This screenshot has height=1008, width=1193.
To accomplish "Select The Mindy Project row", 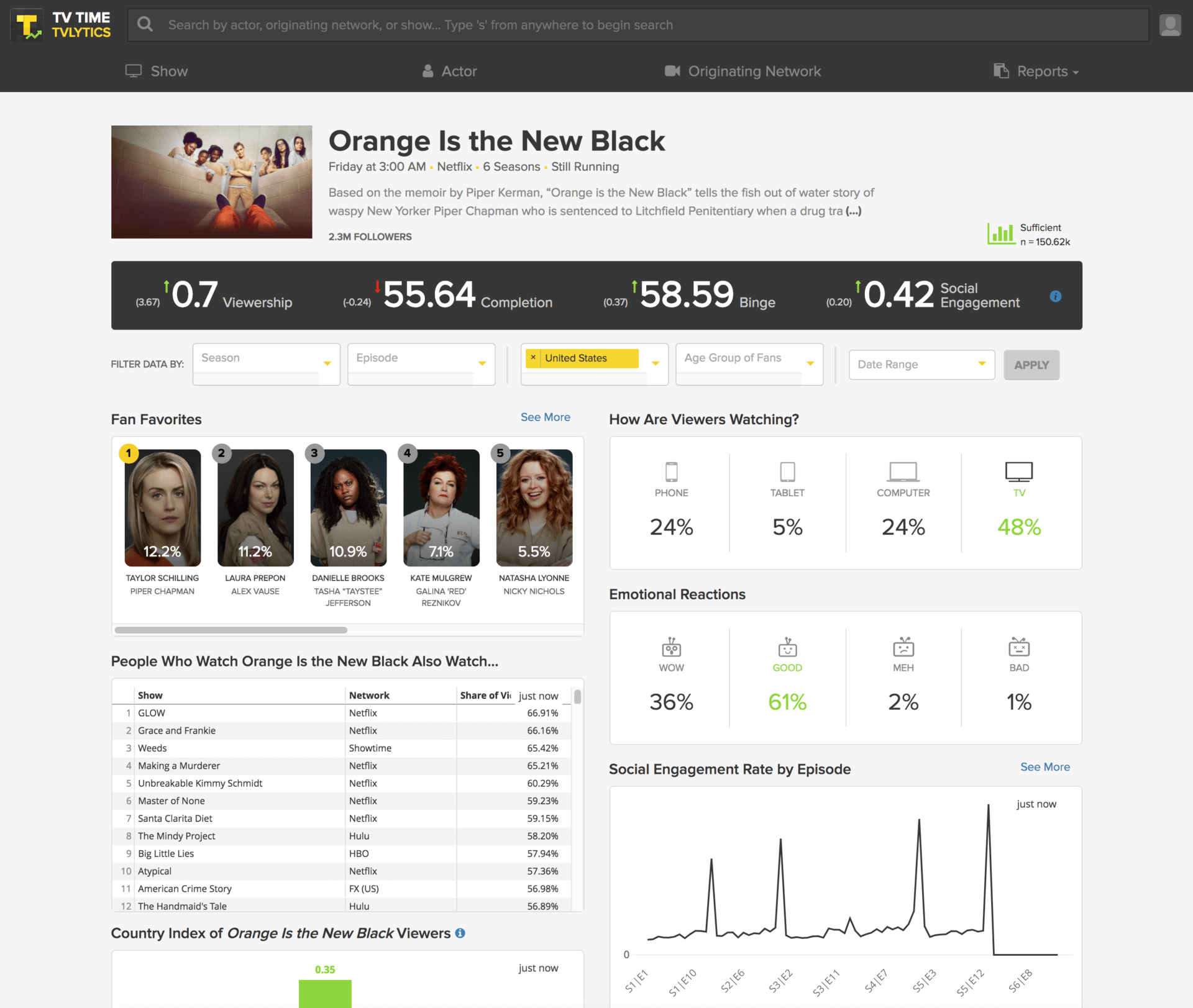I will point(342,836).
